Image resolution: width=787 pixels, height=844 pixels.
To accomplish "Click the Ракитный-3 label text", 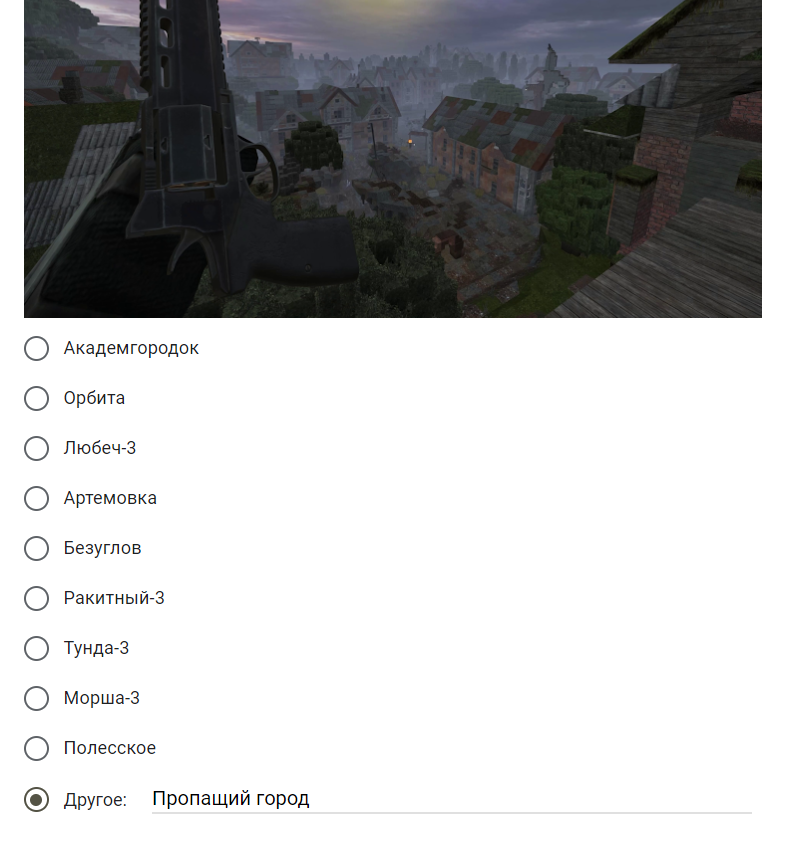I will click(x=114, y=598).
